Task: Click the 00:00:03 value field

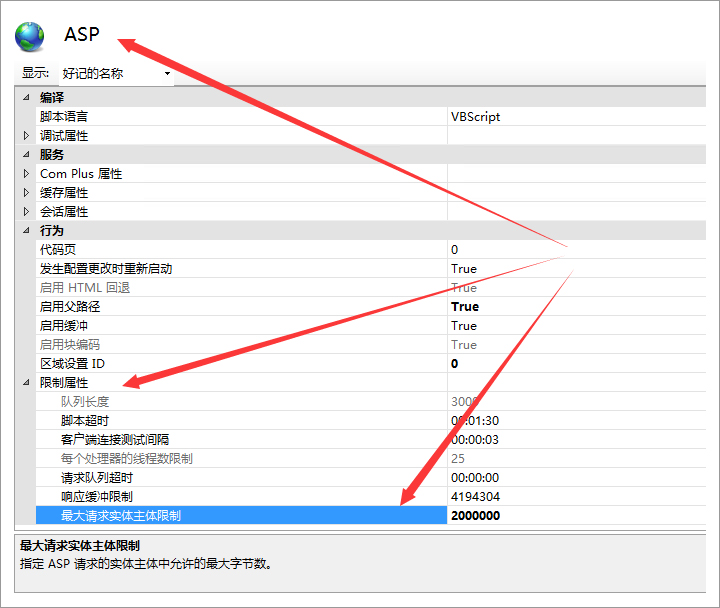Action: pyautogui.click(x=576, y=439)
